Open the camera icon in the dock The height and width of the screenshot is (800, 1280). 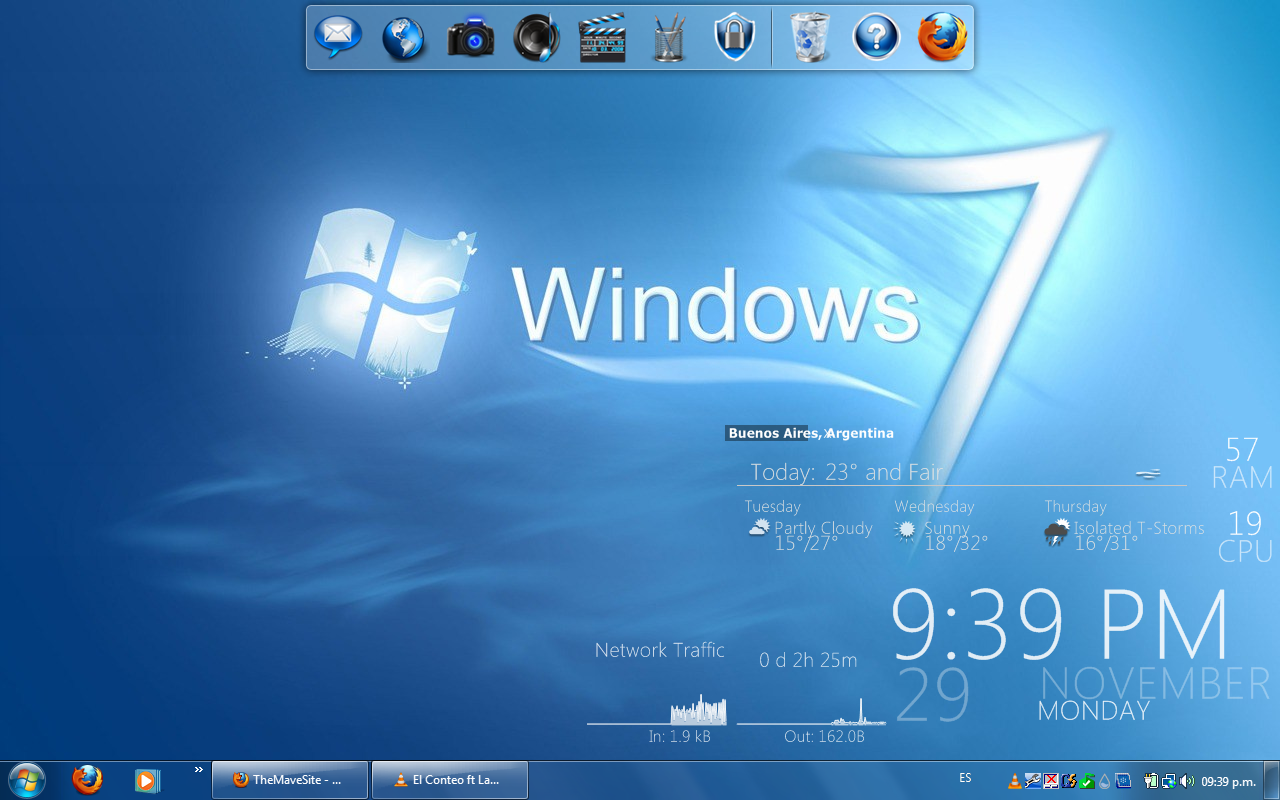click(470, 37)
